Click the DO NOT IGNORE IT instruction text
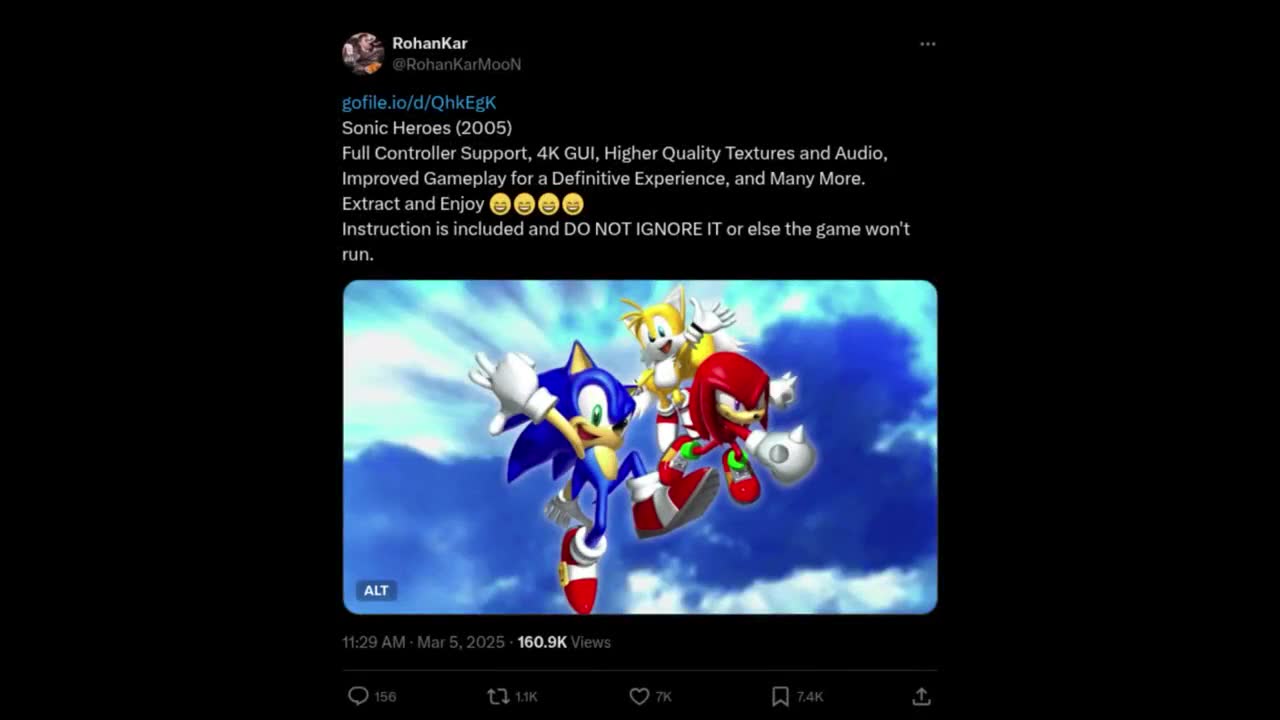Image resolution: width=1280 pixels, height=720 pixels. tap(643, 229)
